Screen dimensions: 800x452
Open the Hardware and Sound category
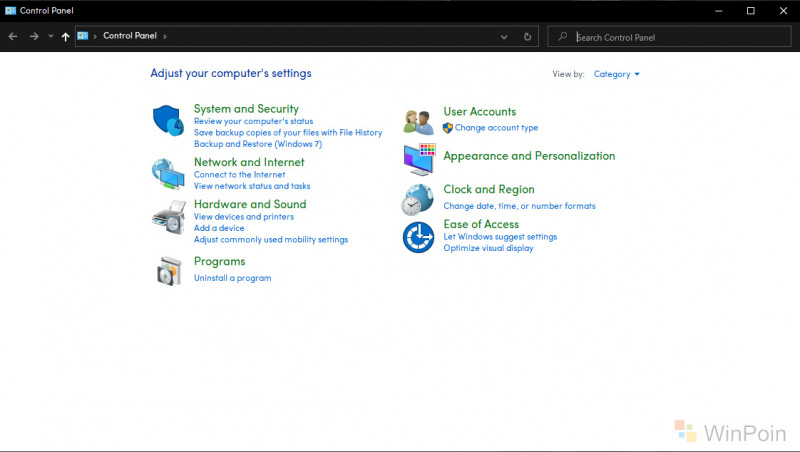[250, 204]
